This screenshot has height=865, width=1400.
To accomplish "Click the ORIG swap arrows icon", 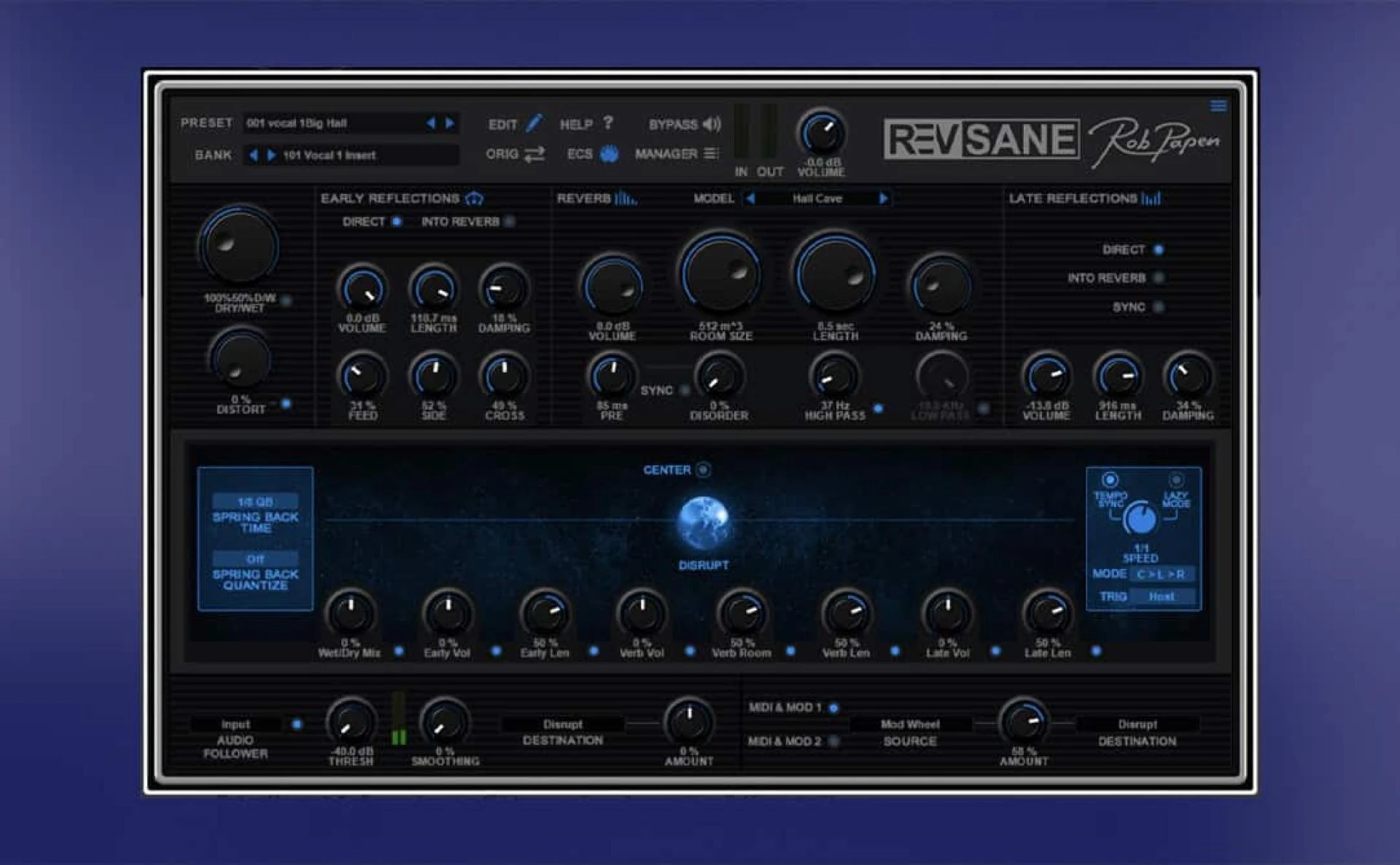I will click(x=534, y=154).
